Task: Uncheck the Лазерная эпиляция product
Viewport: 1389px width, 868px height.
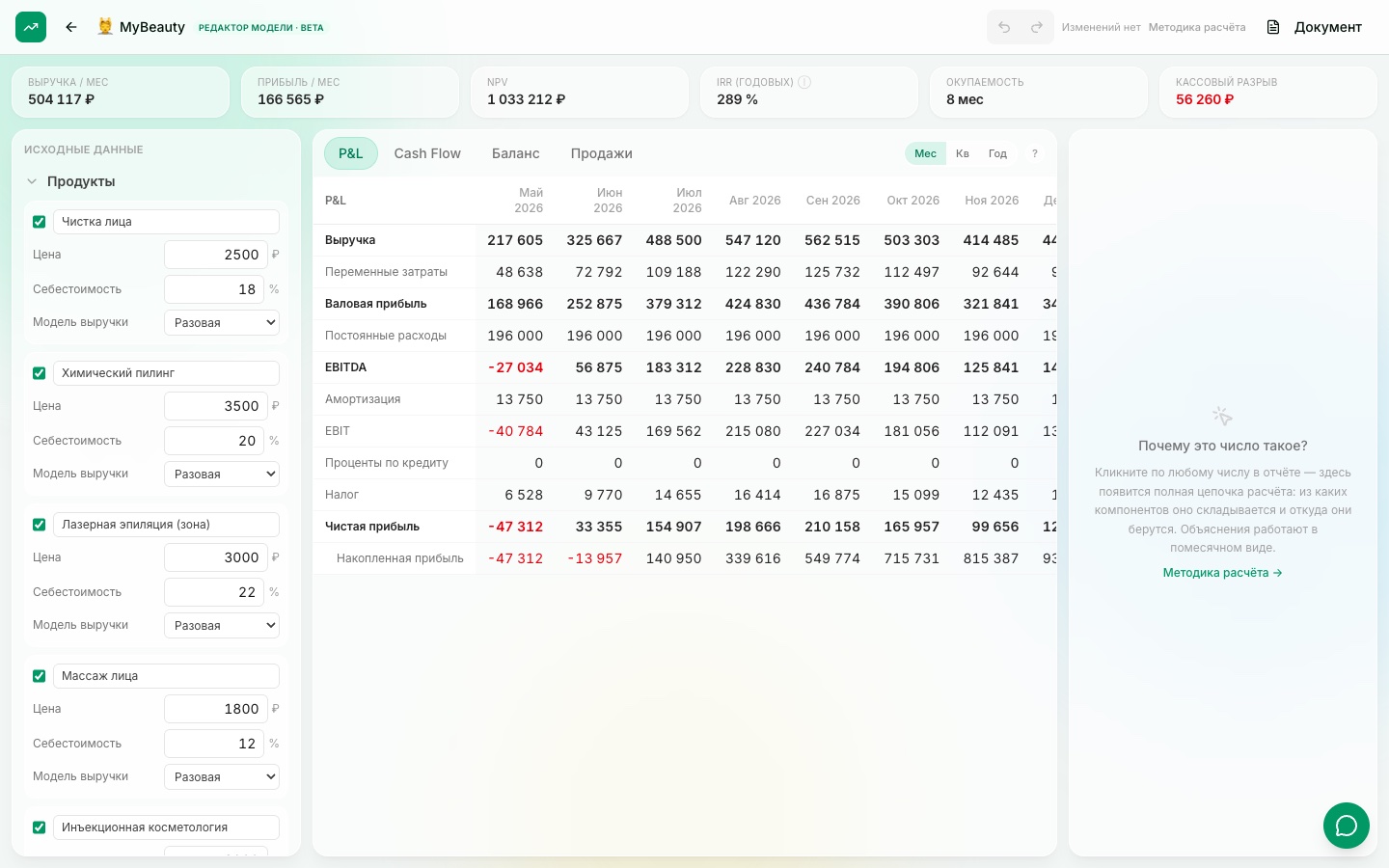Action: pyautogui.click(x=40, y=525)
